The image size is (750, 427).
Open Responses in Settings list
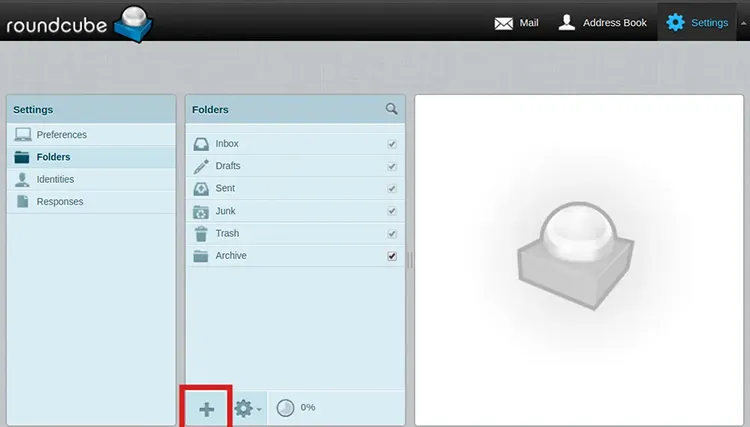pos(59,202)
